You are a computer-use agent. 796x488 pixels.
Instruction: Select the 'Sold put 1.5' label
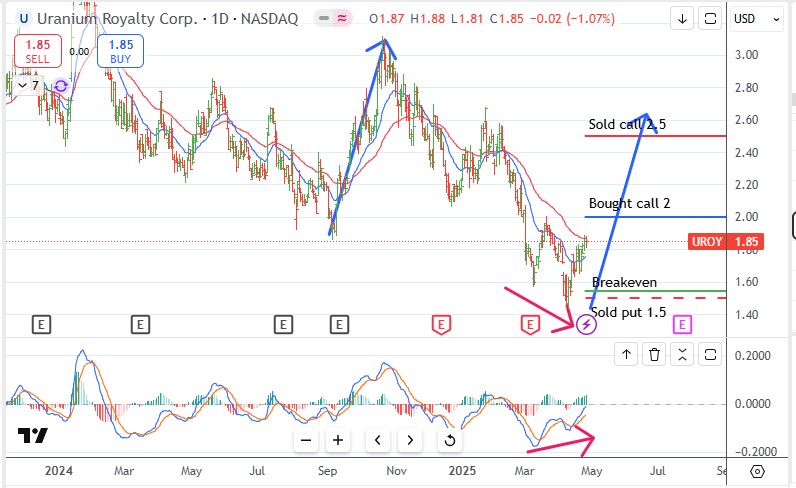[x=628, y=312]
